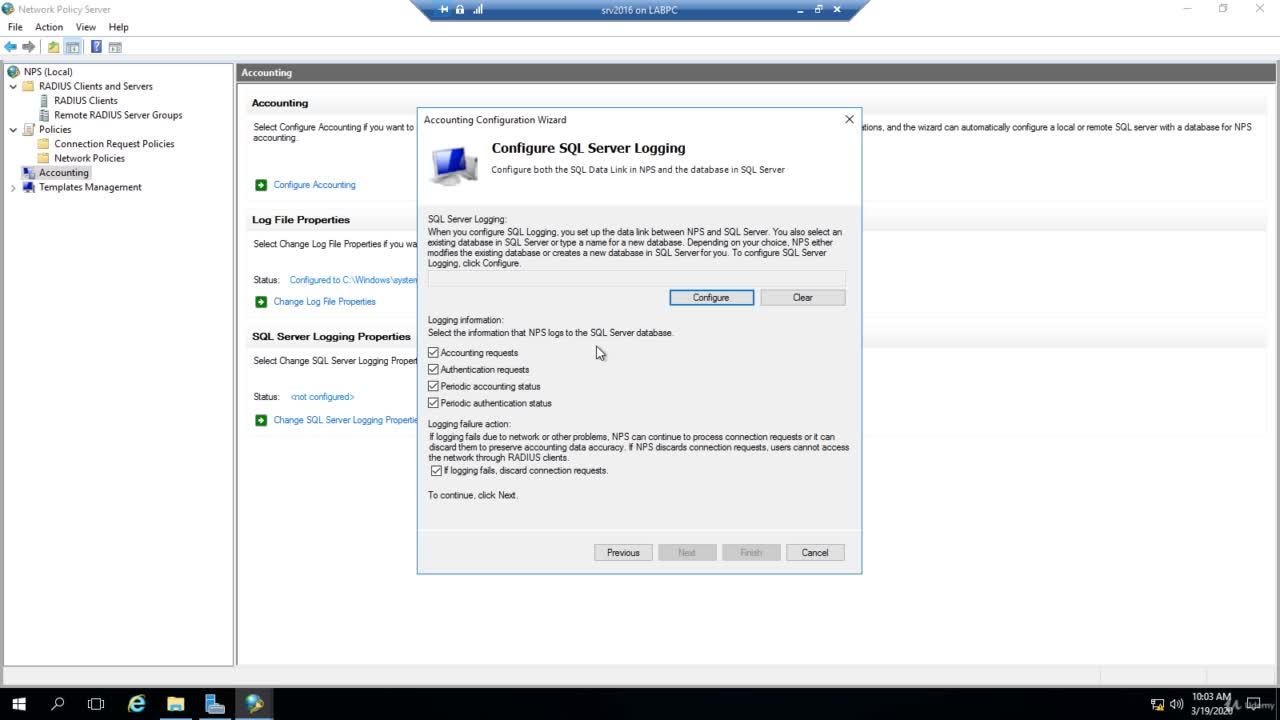Click the volume icon in the system tray

point(1176,704)
